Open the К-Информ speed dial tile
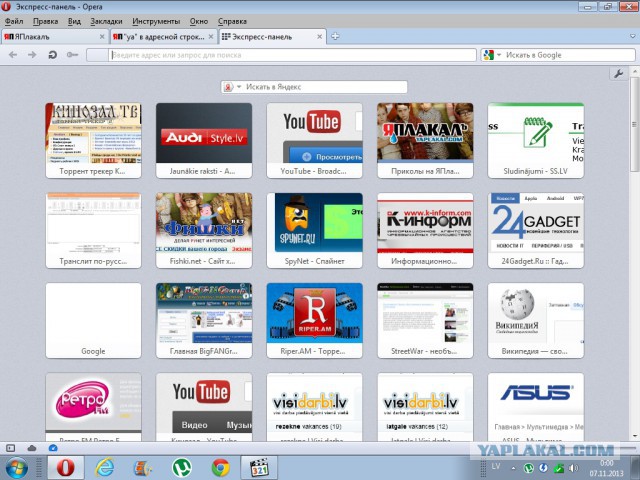Screen dimensions: 640x480 click(425, 230)
